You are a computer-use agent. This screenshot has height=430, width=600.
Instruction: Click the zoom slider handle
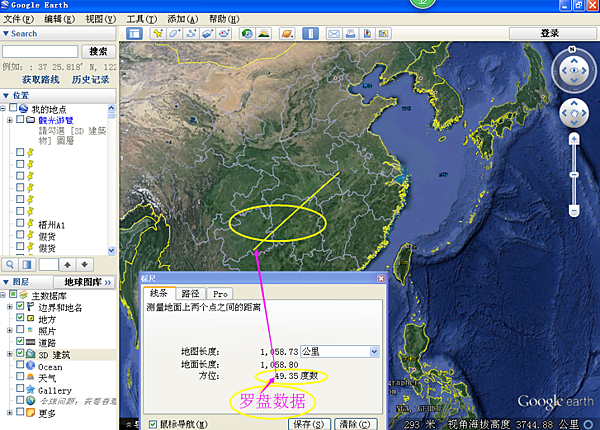574,174
